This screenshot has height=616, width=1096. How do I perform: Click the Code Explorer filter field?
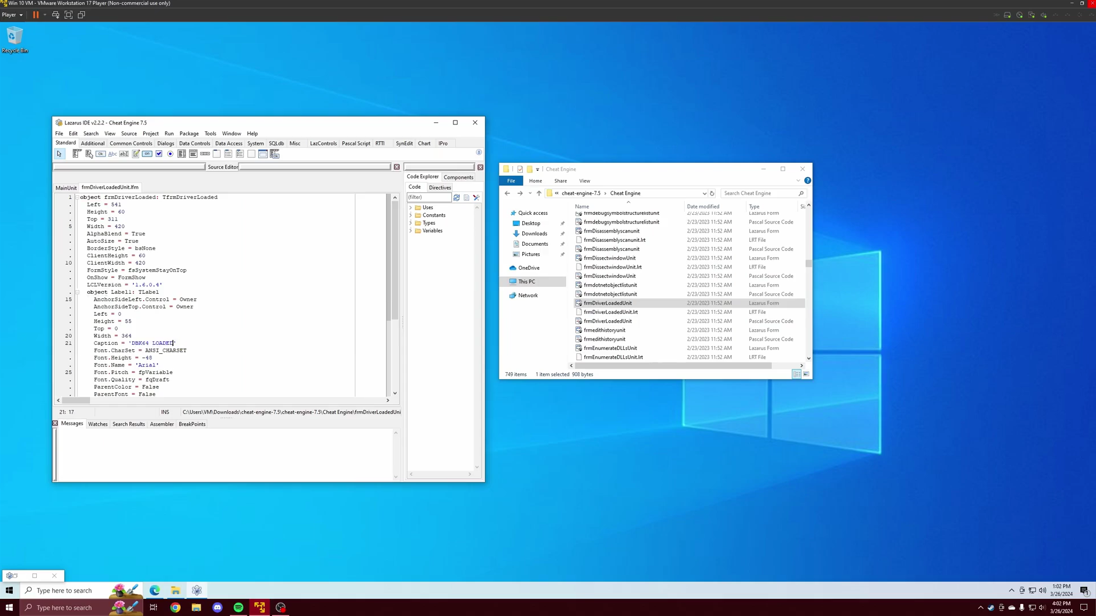pyautogui.click(x=428, y=197)
